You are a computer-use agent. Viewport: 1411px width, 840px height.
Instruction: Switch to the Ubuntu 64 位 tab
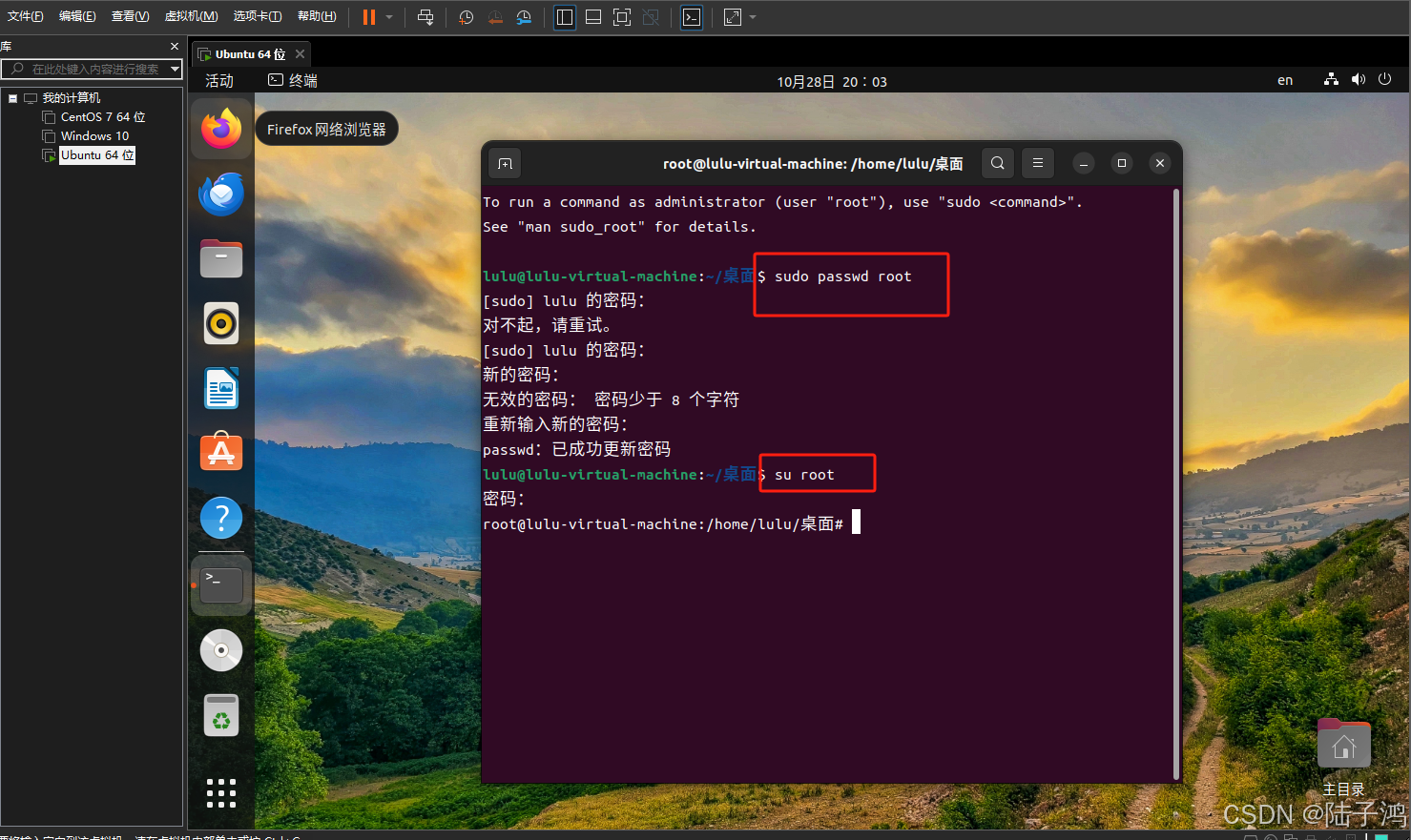pyautogui.click(x=244, y=53)
